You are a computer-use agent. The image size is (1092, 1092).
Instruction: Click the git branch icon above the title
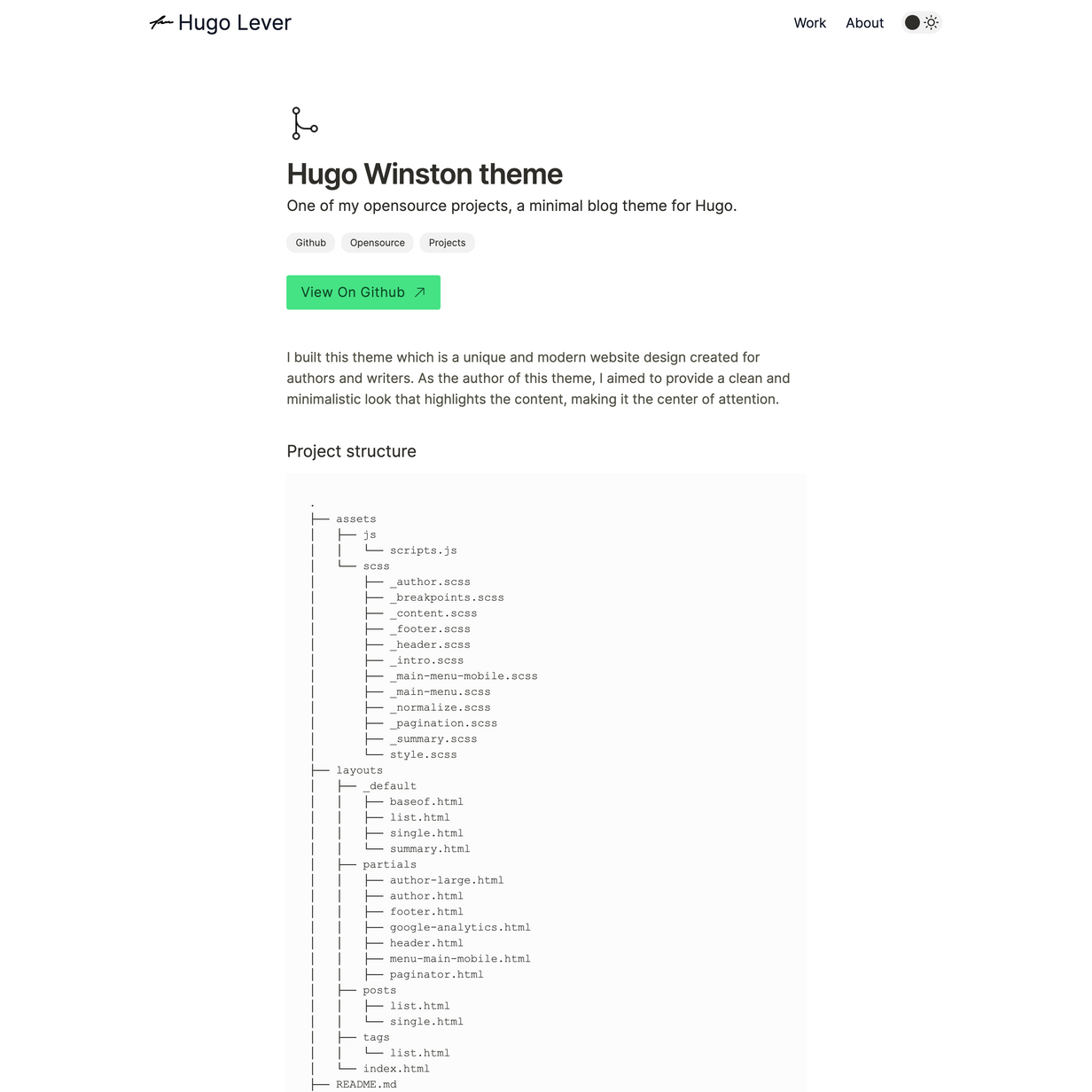tap(304, 123)
